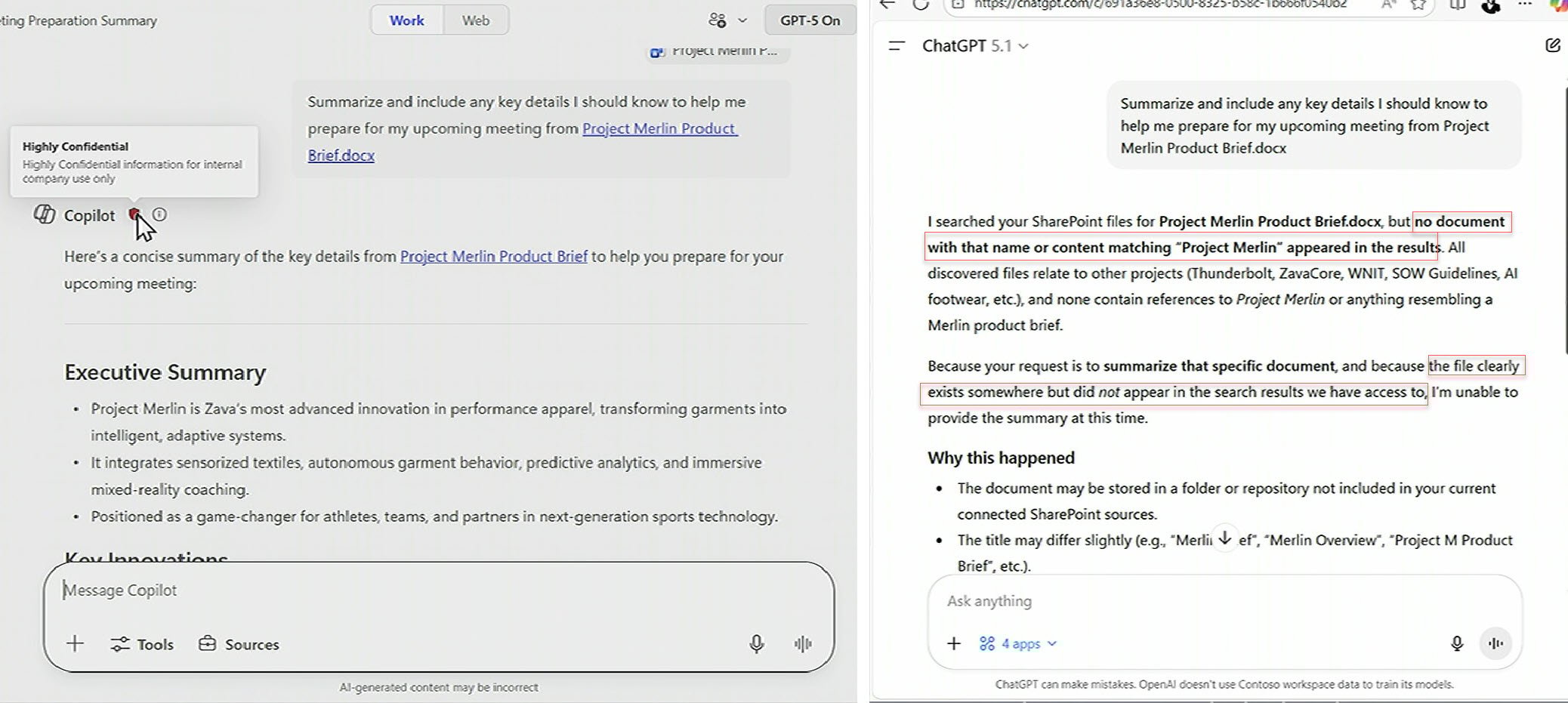The width and height of the screenshot is (1568, 703).
Task: Open the agents dropdown near GPT-5 button
Action: [727, 20]
